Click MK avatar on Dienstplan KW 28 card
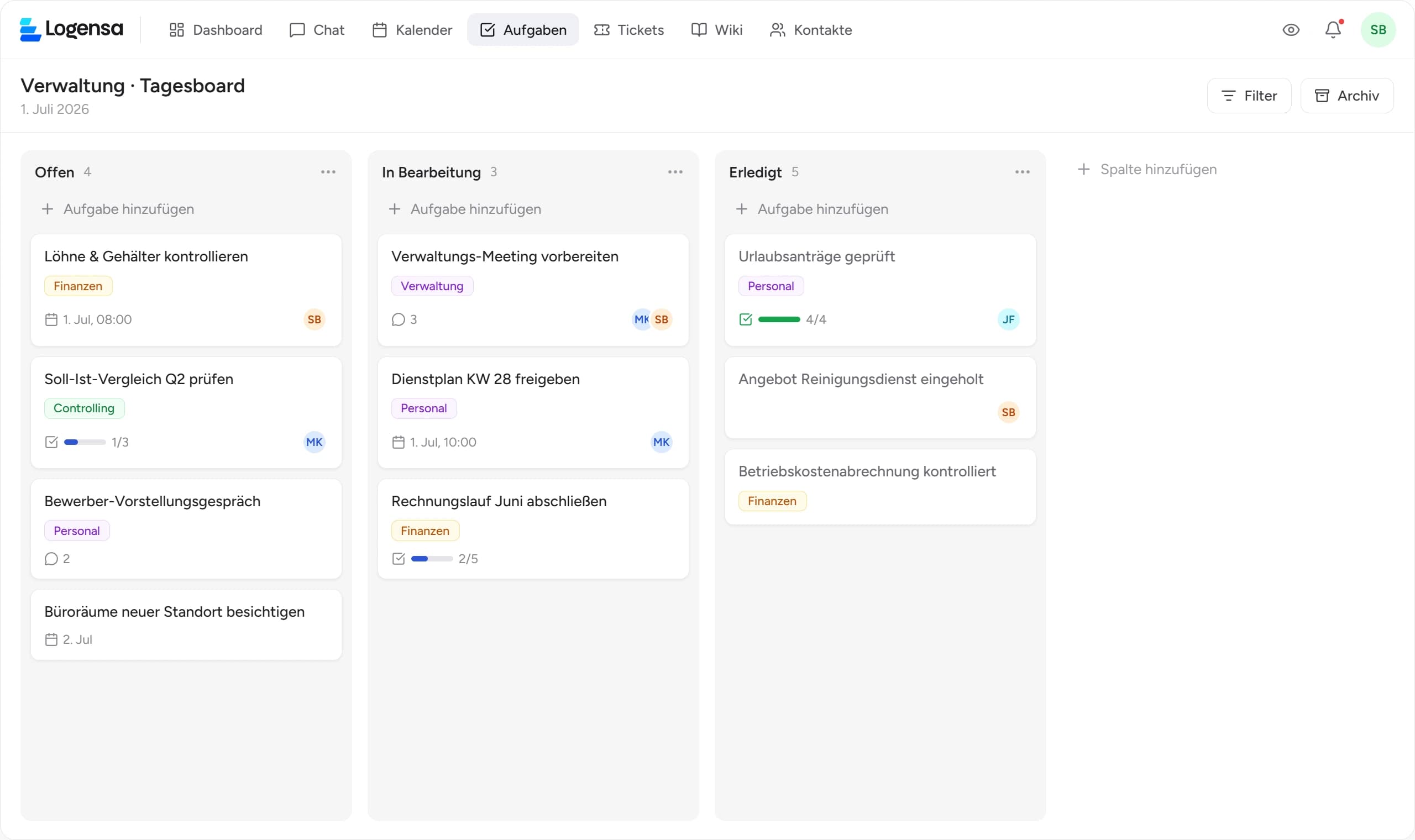Viewport: 1415px width, 840px height. coord(661,442)
